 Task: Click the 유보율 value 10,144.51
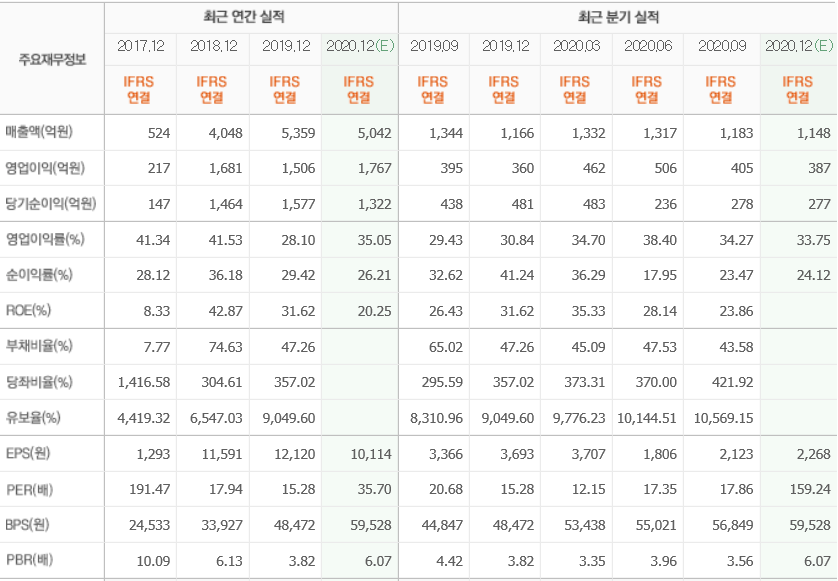pyautogui.click(x=648, y=418)
